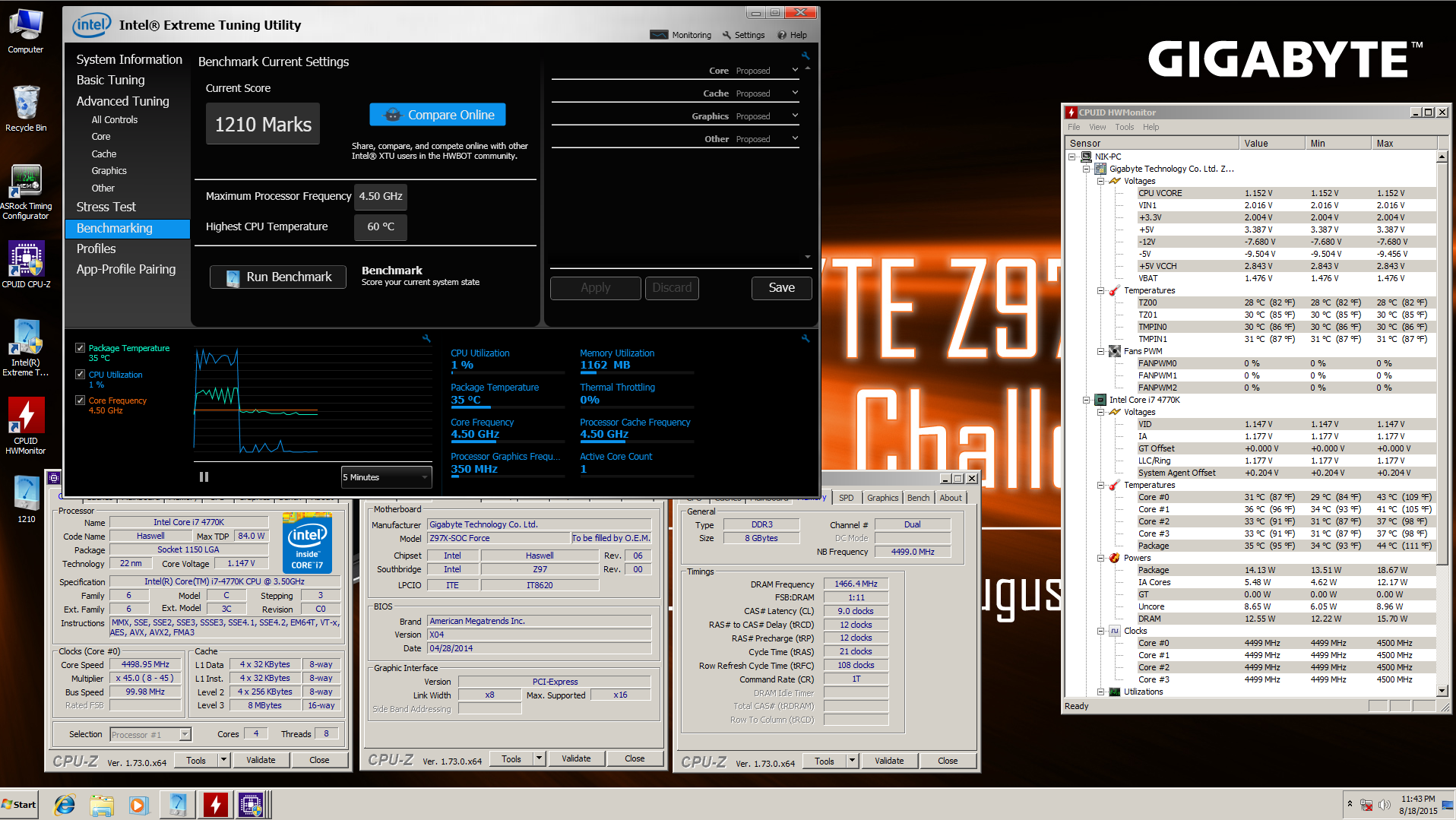Click the volume icon in system tray
The height and width of the screenshot is (820, 1456).
1384,805
